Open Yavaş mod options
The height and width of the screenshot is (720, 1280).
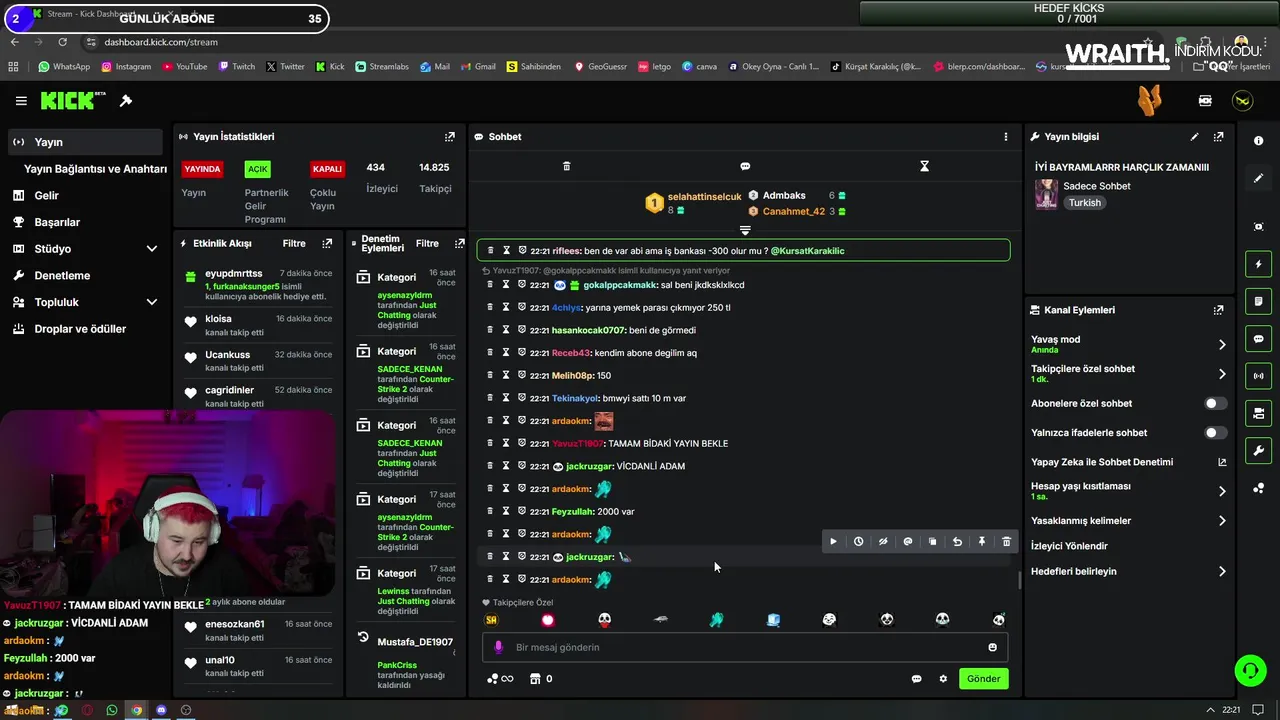[1128, 344]
